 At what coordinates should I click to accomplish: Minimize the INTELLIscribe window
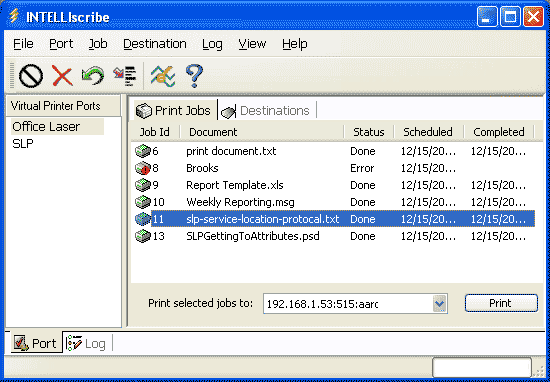tap(487, 17)
